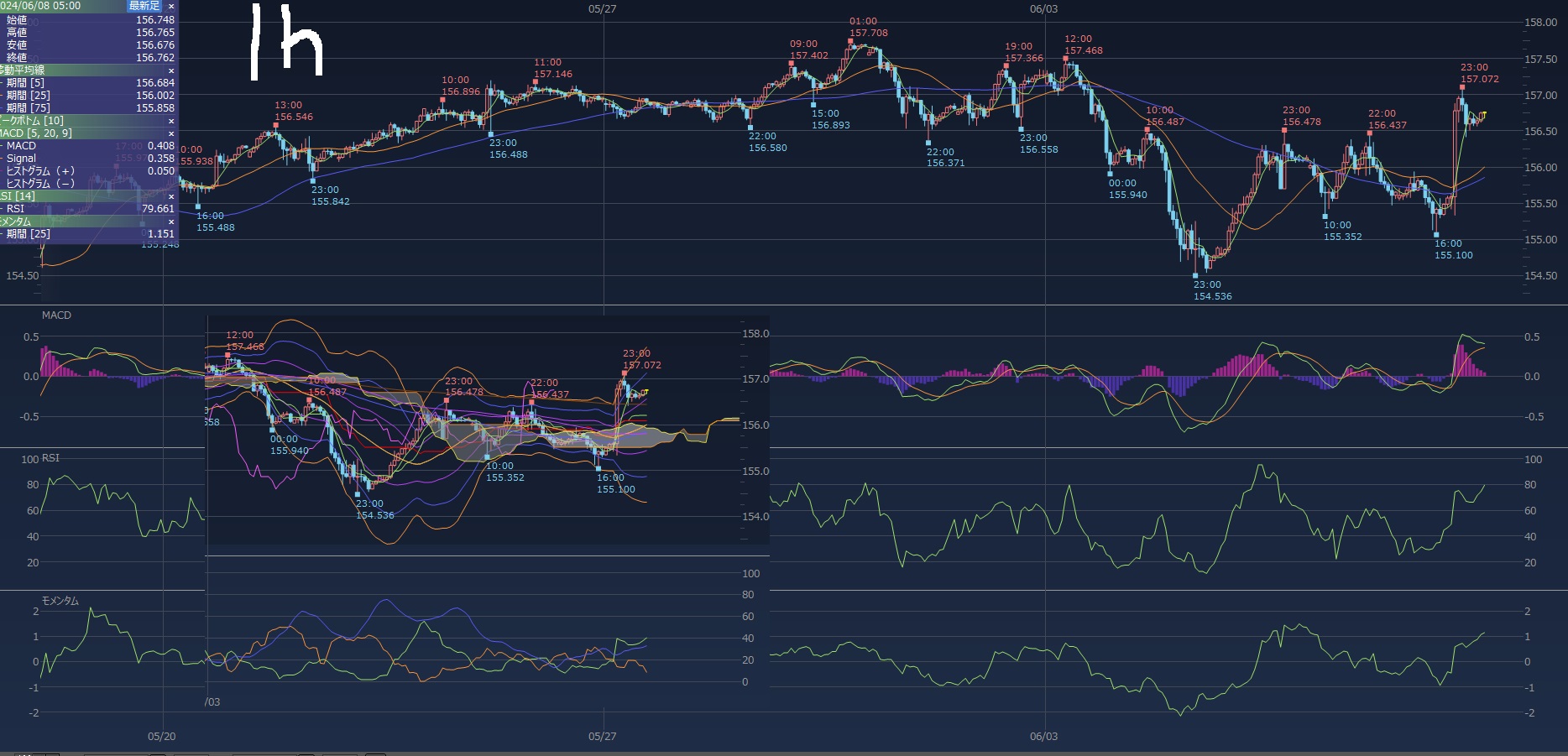Close the 移動平均線 indicator section
This screenshot has height=756, width=1568.
tap(171, 70)
